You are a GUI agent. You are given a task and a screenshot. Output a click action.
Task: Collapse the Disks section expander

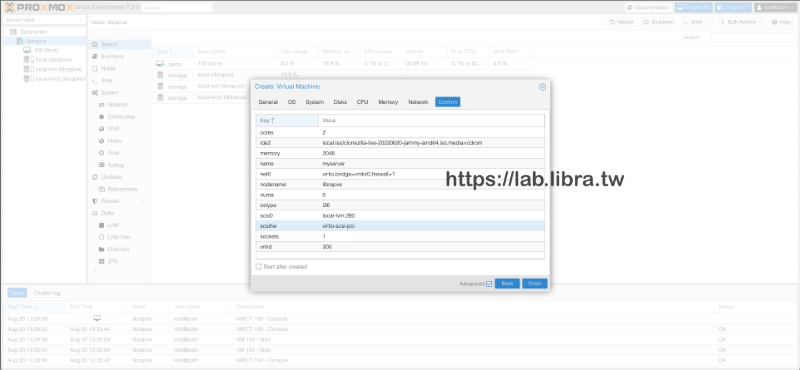coord(143,213)
